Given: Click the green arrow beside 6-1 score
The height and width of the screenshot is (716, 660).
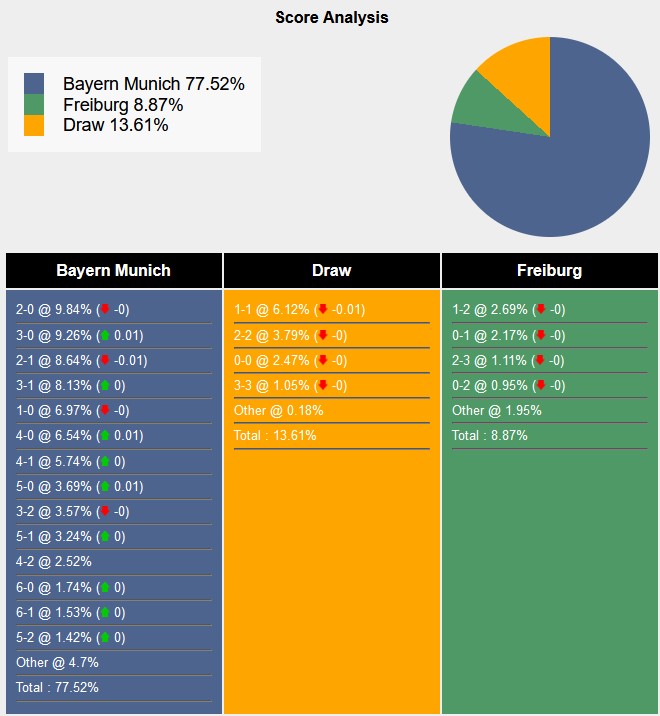Looking at the screenshot, I should [x=105, y=612].
